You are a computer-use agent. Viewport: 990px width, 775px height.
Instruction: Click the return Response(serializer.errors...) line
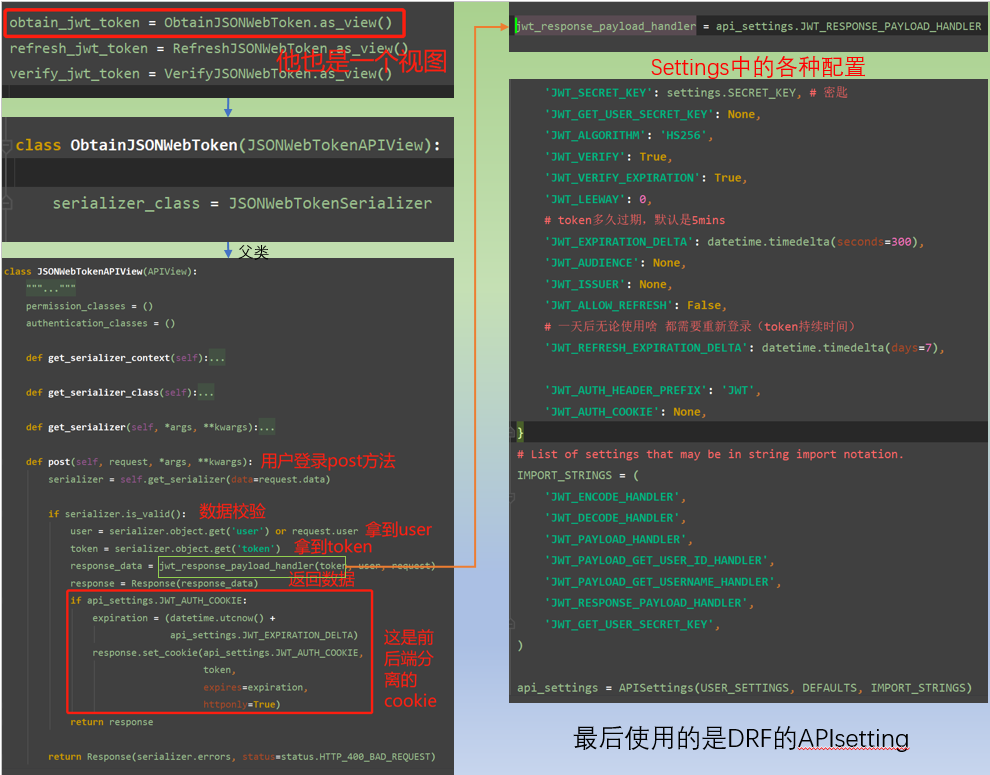pyautogui.click(x=242, y=757)
